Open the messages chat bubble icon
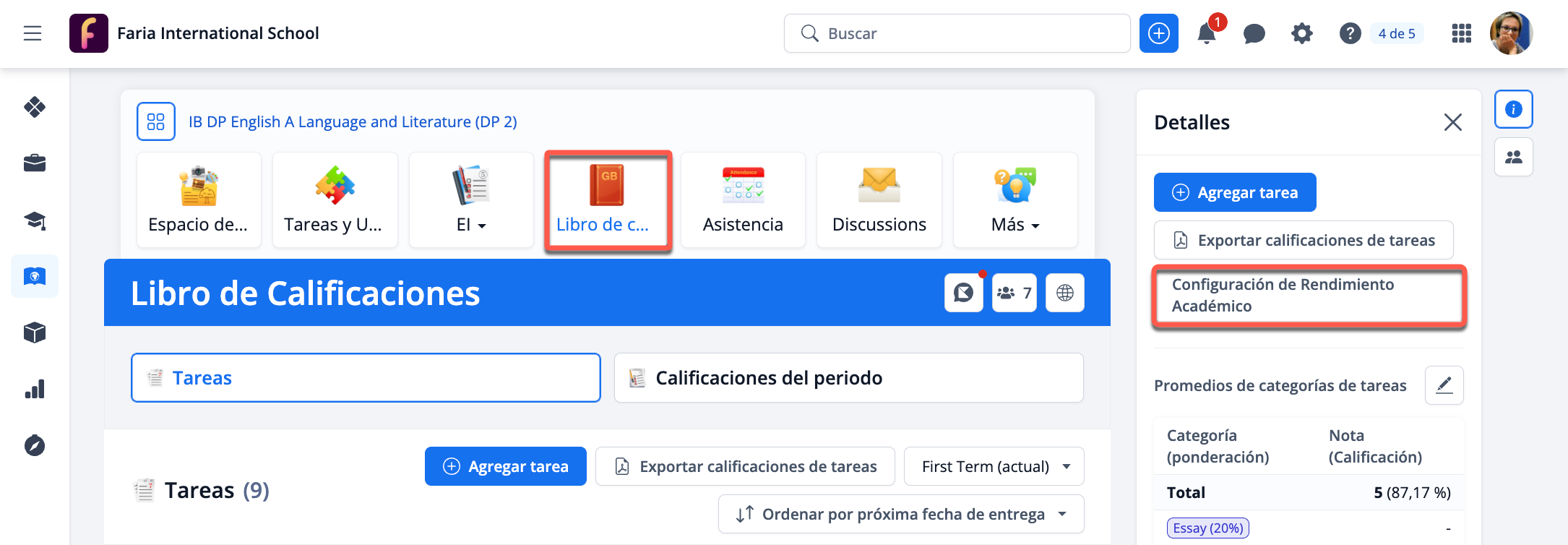The height and width of the screenshot is (545, 1568). click(x=1254, y=34)
